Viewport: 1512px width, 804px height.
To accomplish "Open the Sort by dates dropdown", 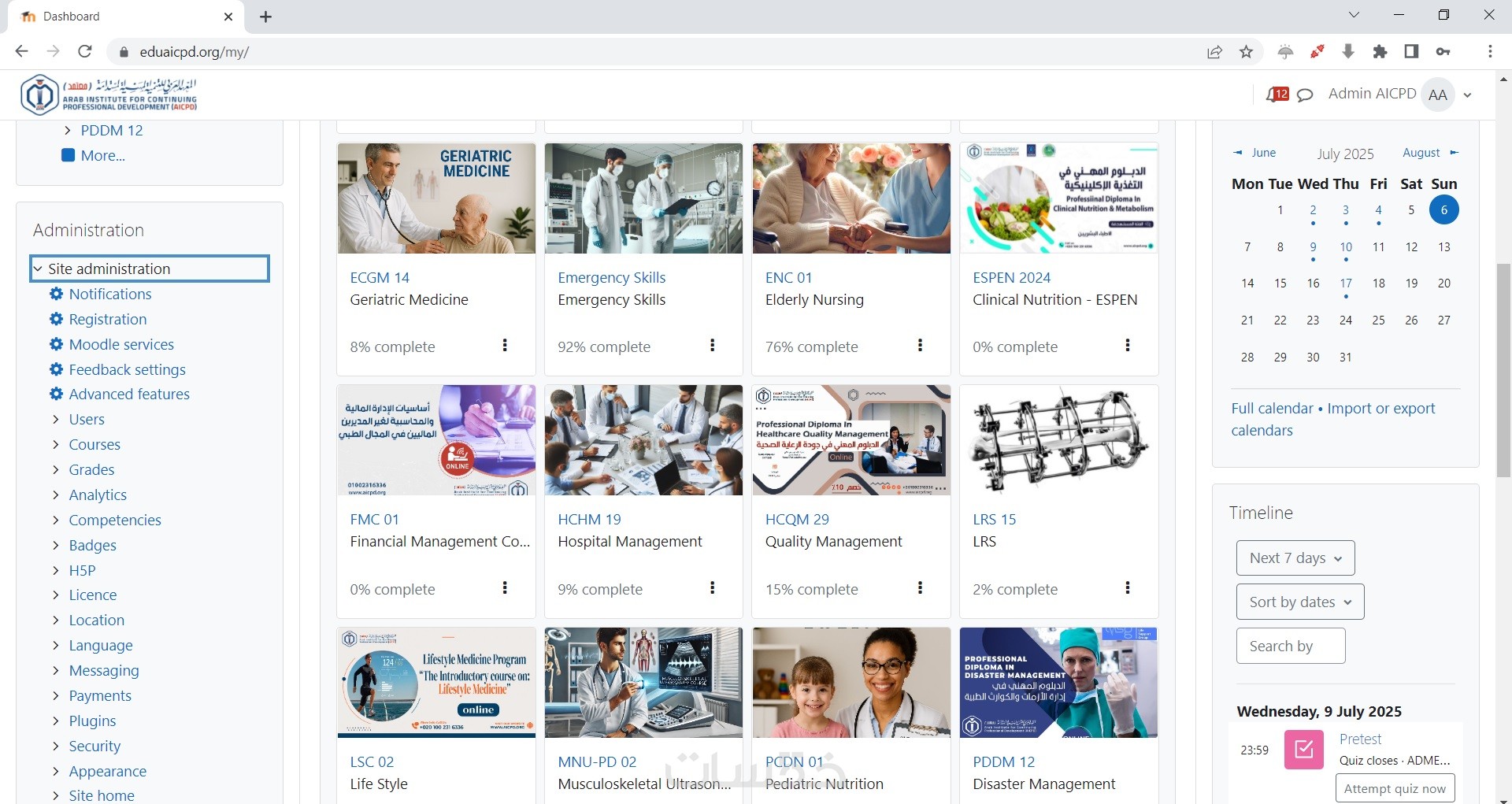I will 1300,602.
